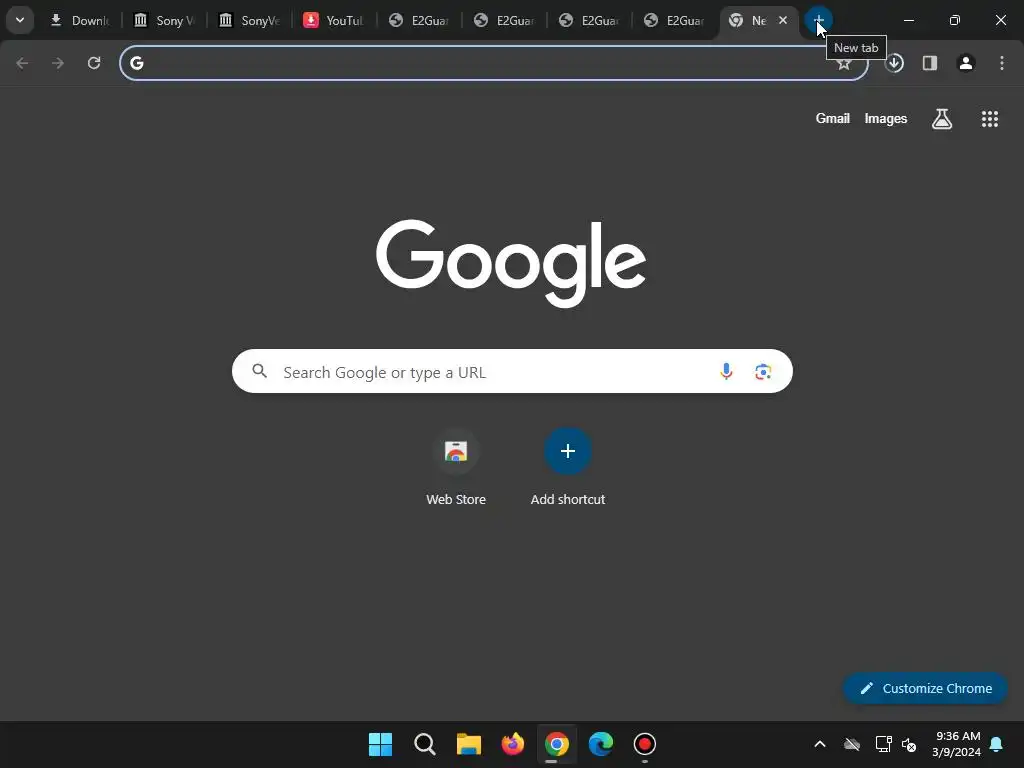1024x768 pixels.
Task: Toggle the Chrome side panel
Action: (930, 63)
